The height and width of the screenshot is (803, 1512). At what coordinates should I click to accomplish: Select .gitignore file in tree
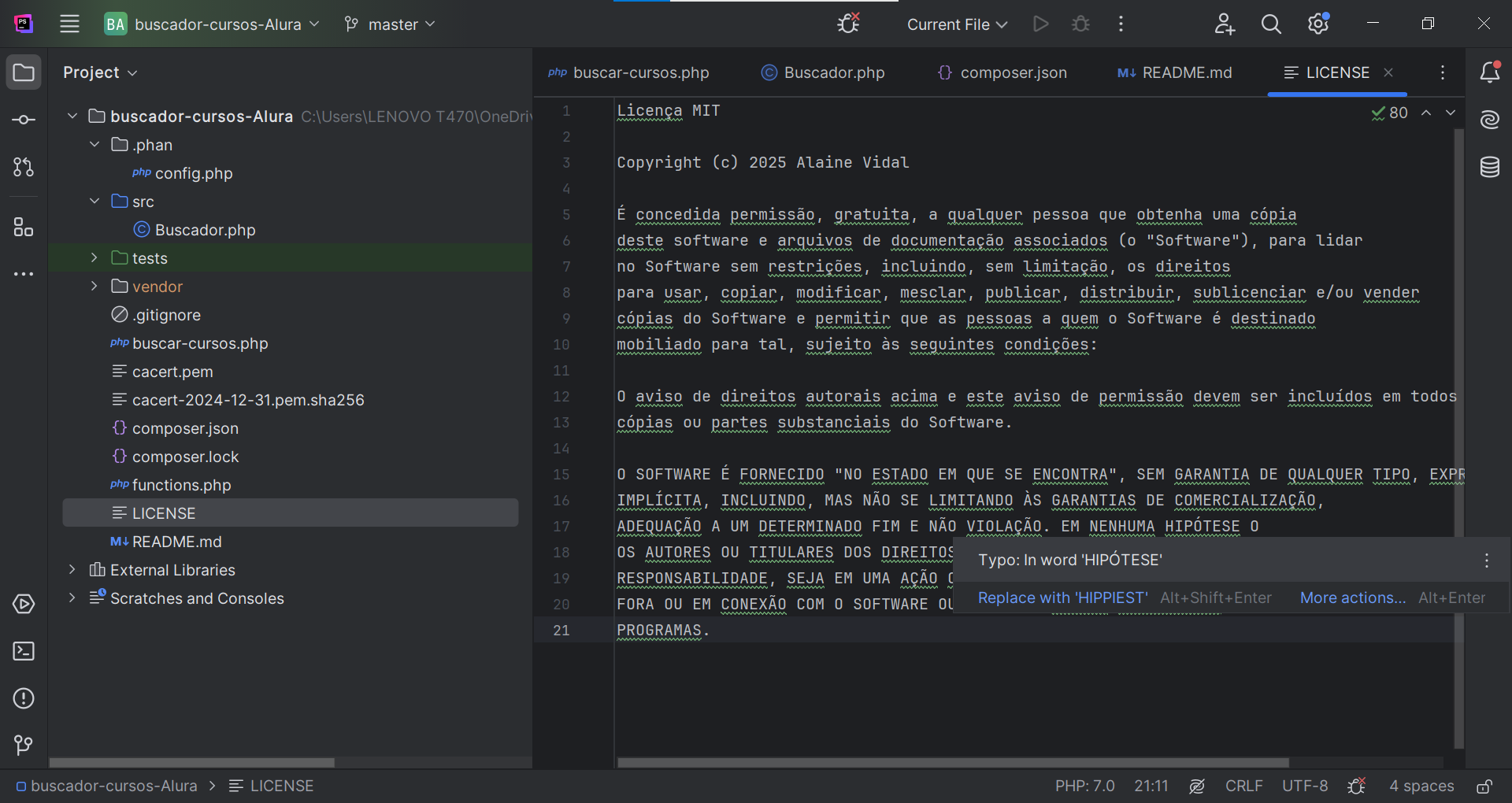pyautogui.click(x=156, y=314)
